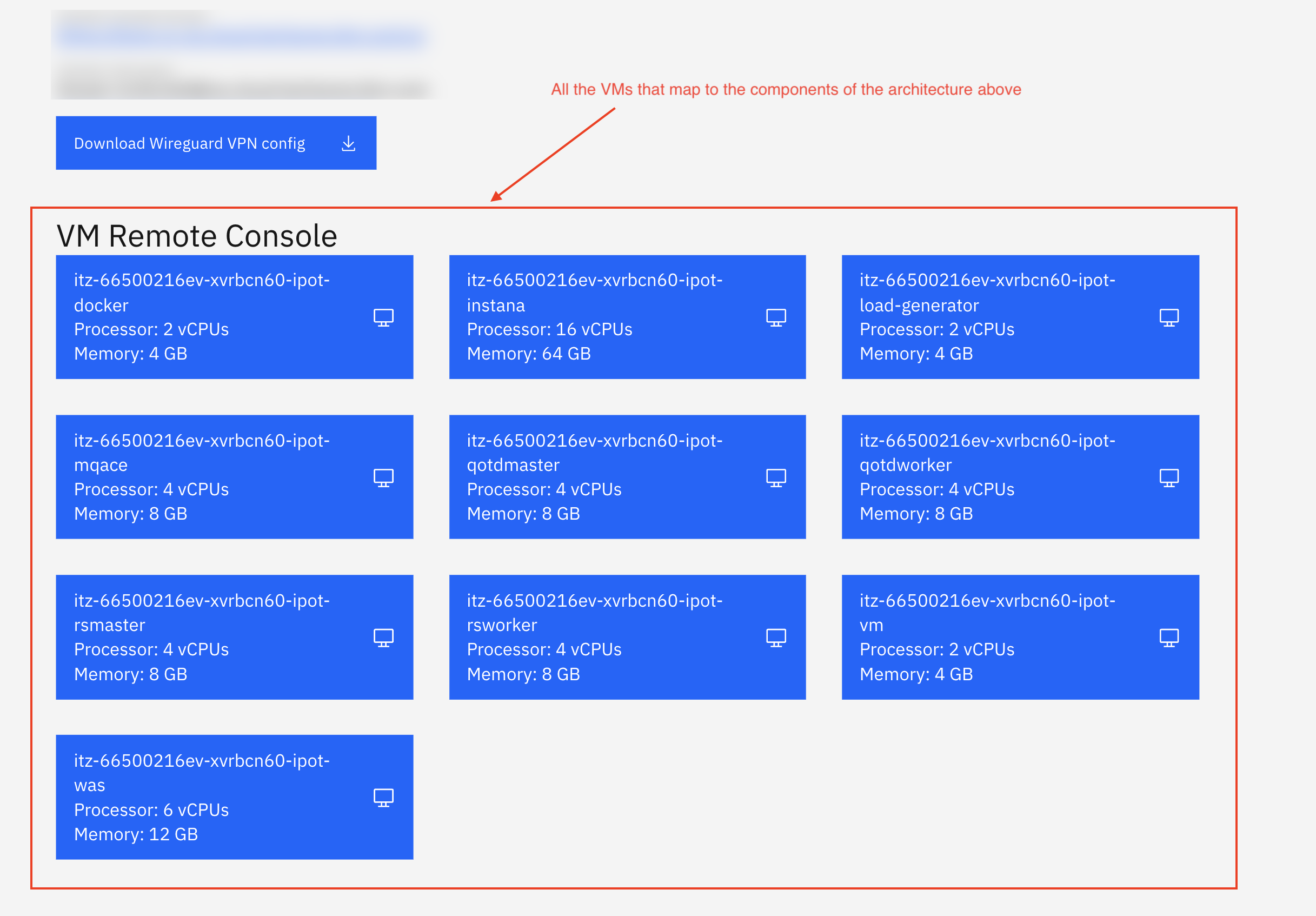The height and width of the screenshot is (916, 1316).
Task: Click 'Memory: 8 GB' on qotdmaster card
Action: [x=523, y=514]
